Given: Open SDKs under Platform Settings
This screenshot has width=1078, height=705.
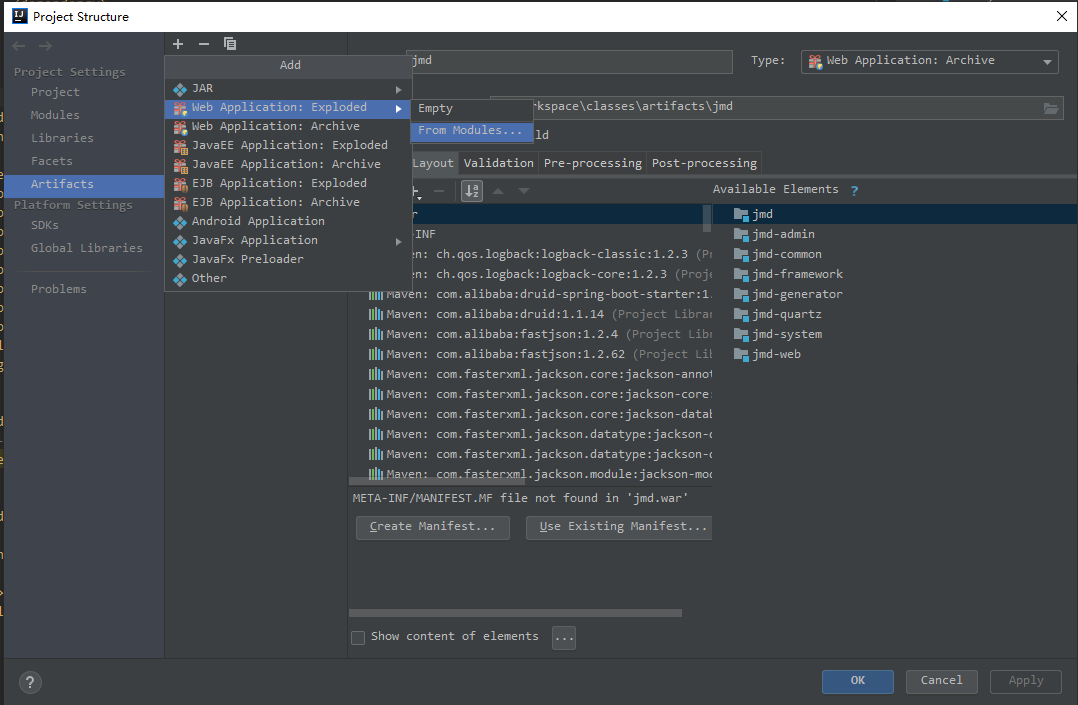Looking at the screenshot, I should 45,226.
